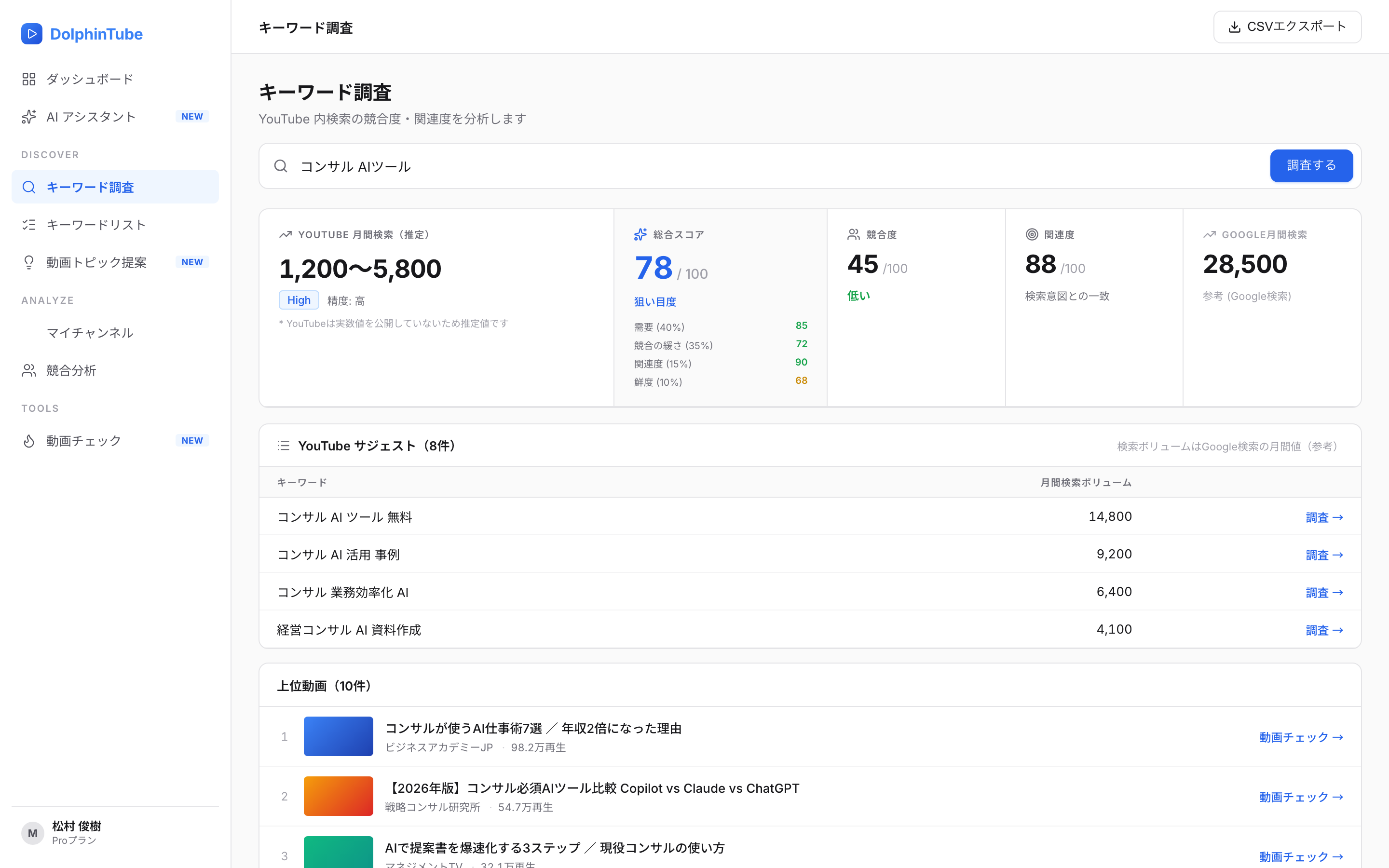Click the keyword コンサル AI 活用 事例
This screenshot has width=1389, height=868.
[338, 555]
